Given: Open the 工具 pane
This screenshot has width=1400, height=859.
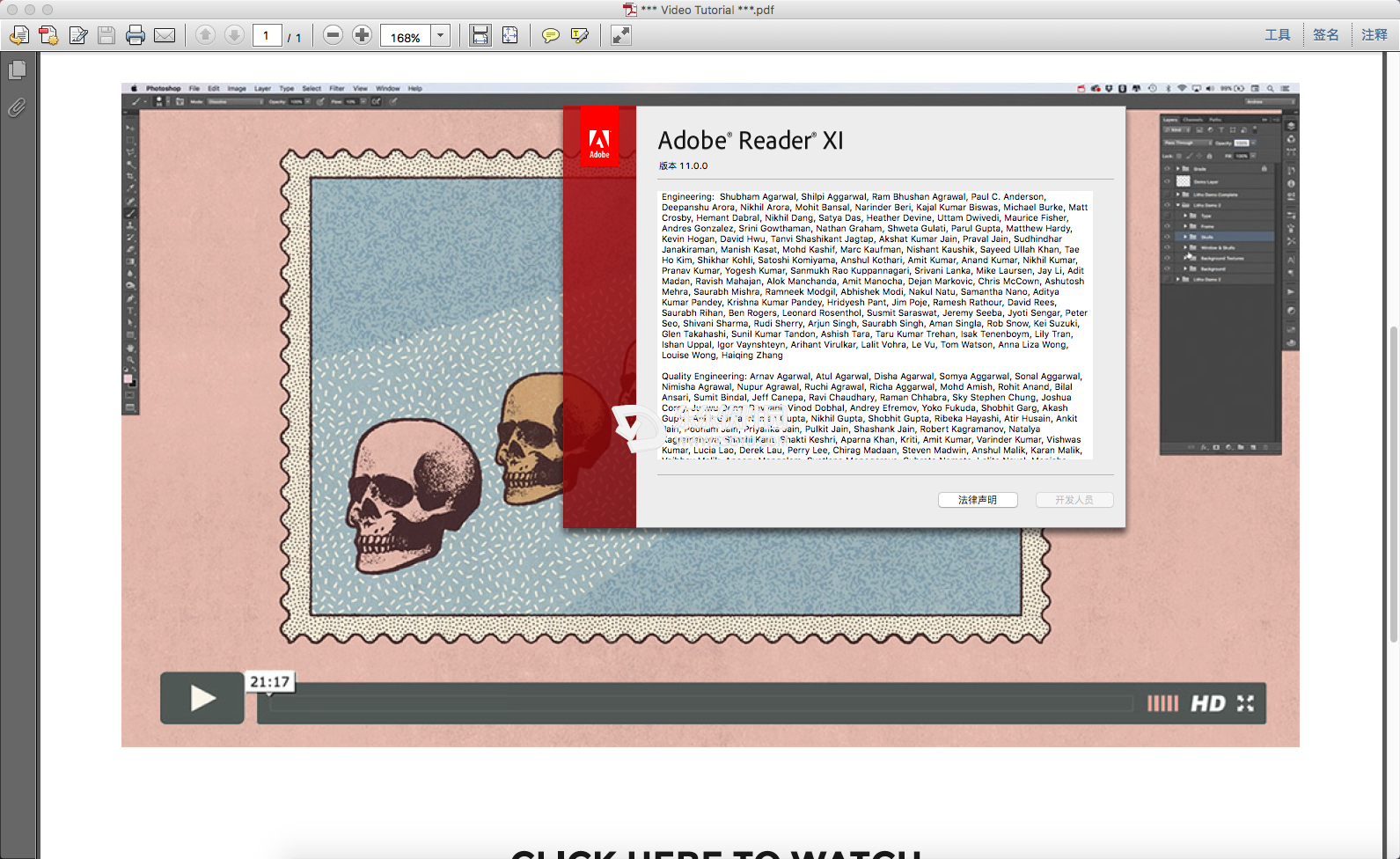Looking at the screenshot, I should pyautogui.click(x=1278, y=35).
